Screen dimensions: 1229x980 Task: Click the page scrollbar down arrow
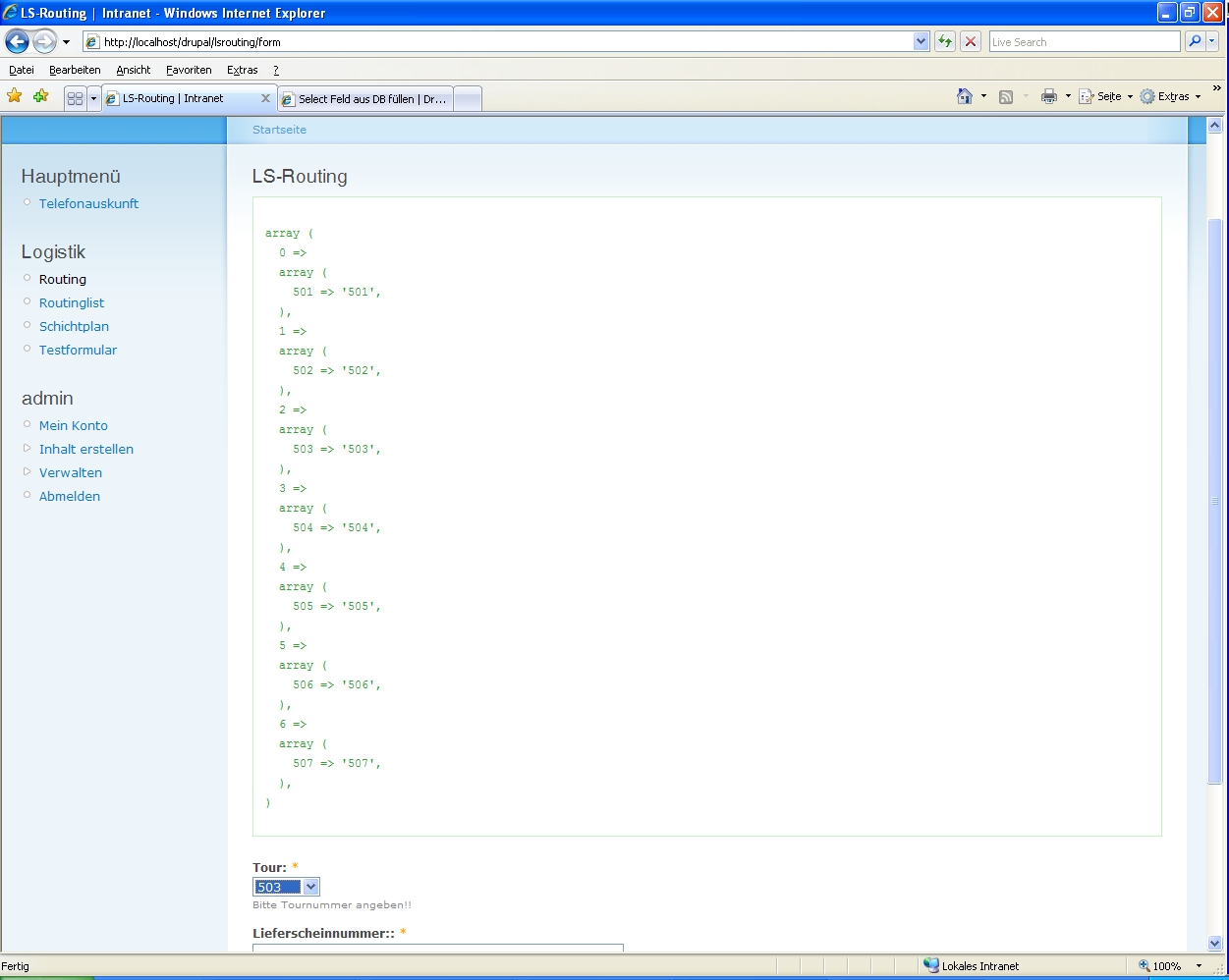click(x=1215, y=944)
